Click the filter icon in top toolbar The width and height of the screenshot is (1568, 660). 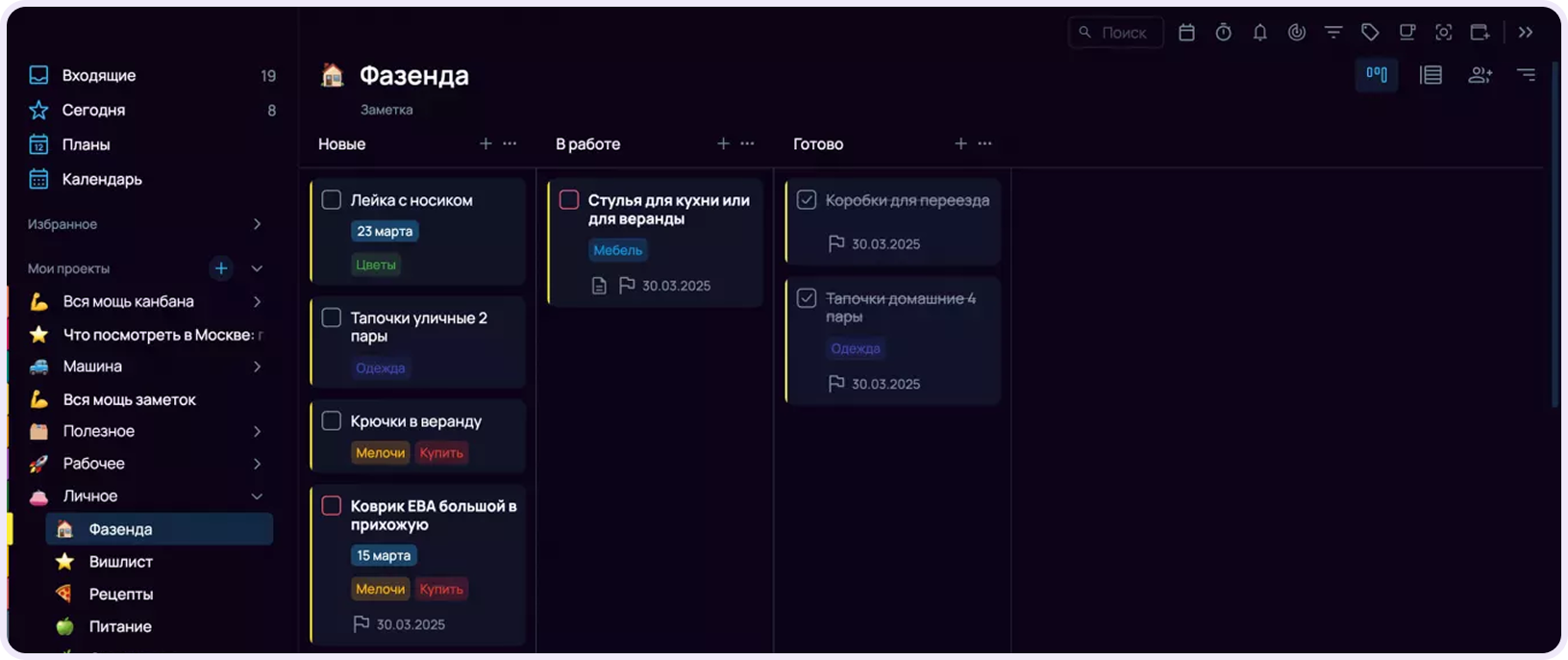1333,33
